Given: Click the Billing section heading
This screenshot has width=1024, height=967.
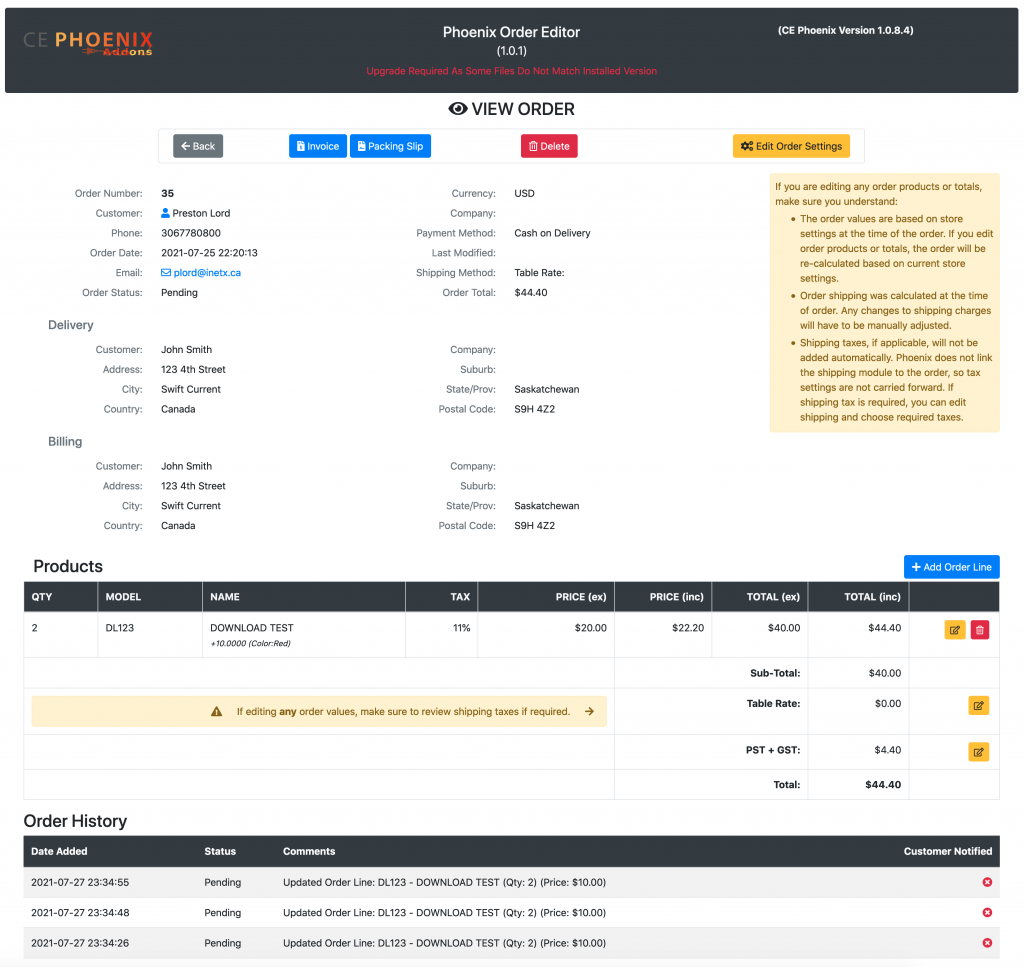Looking at the screenshot, I should coord(65,441).
